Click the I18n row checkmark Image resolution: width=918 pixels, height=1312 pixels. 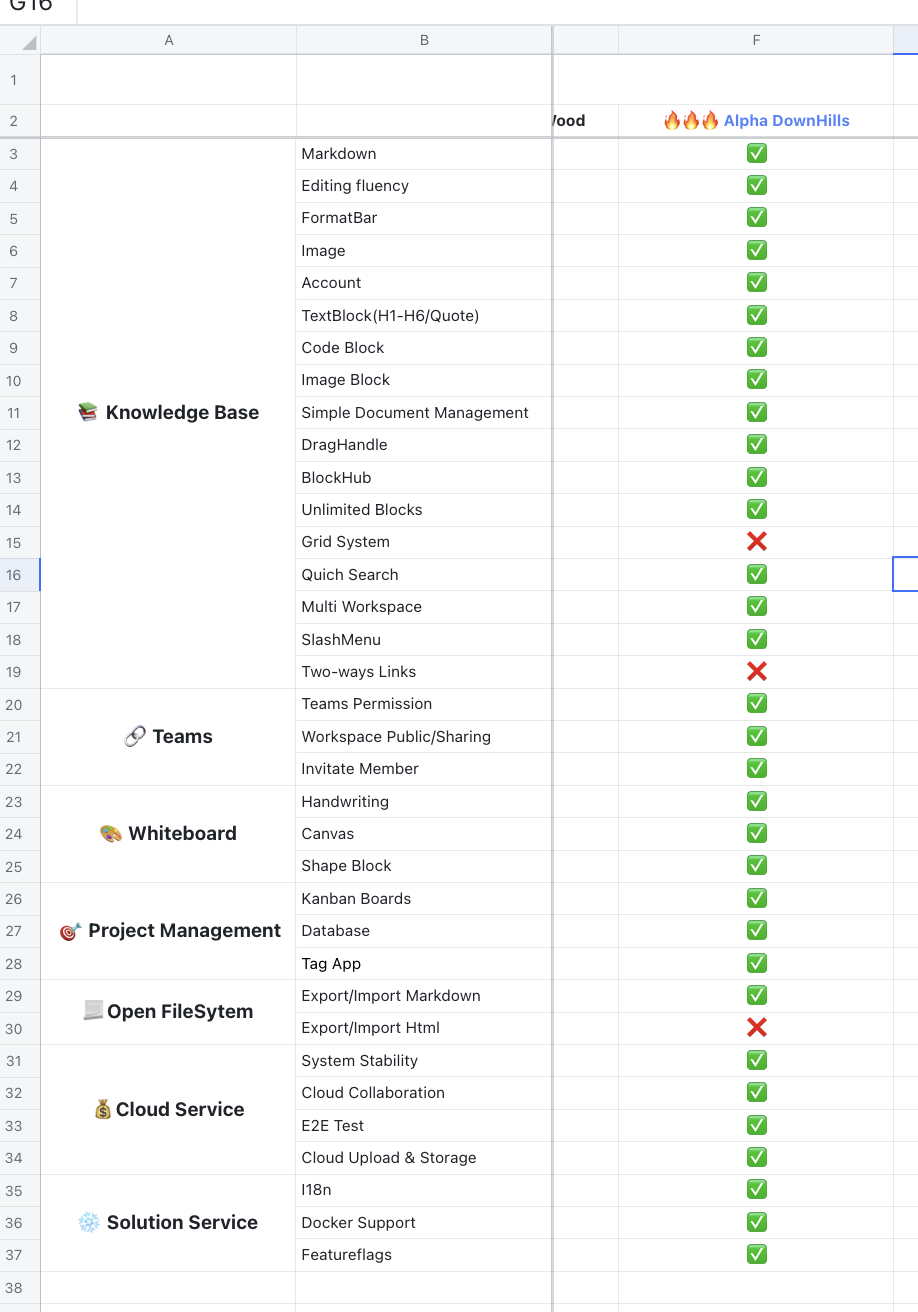coord(757,1189)
